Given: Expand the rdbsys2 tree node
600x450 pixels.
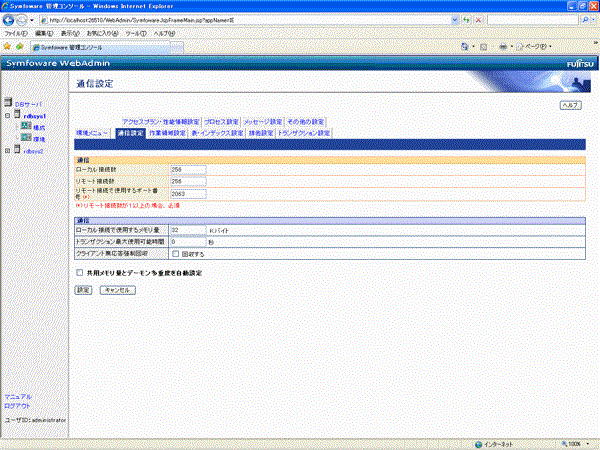Looking at the screenshot, I should pos(8,151).
